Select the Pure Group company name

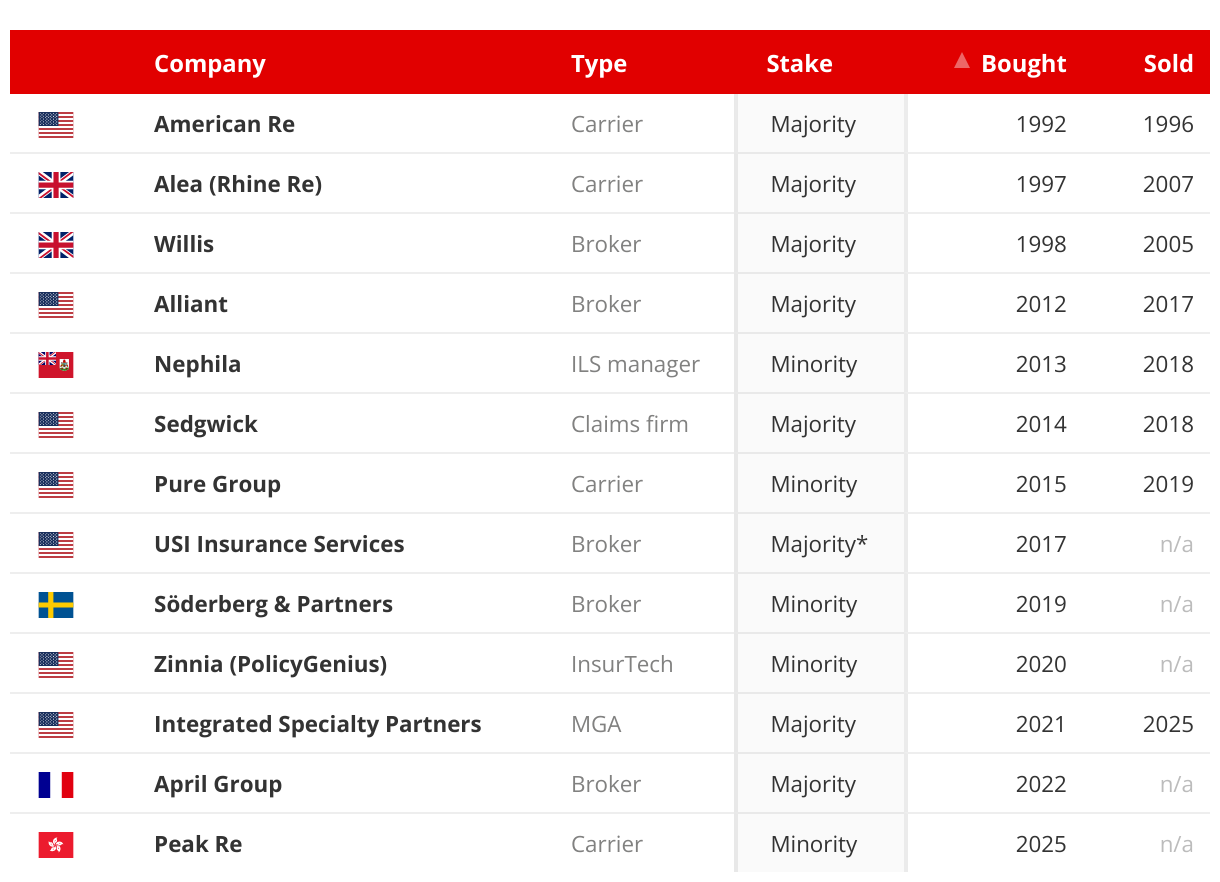point(217,484)
